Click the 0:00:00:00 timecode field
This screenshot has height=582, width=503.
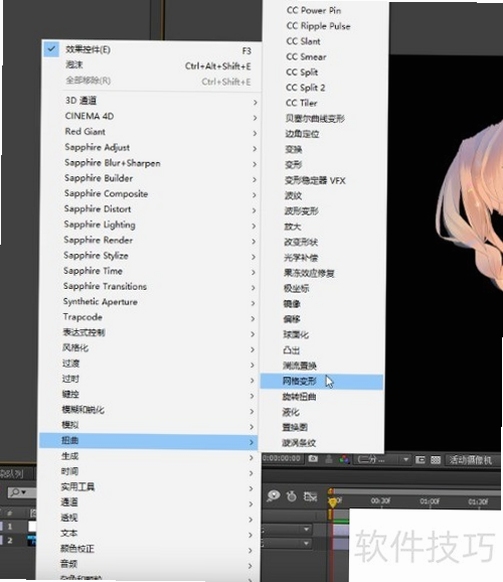tap(282, 459)
